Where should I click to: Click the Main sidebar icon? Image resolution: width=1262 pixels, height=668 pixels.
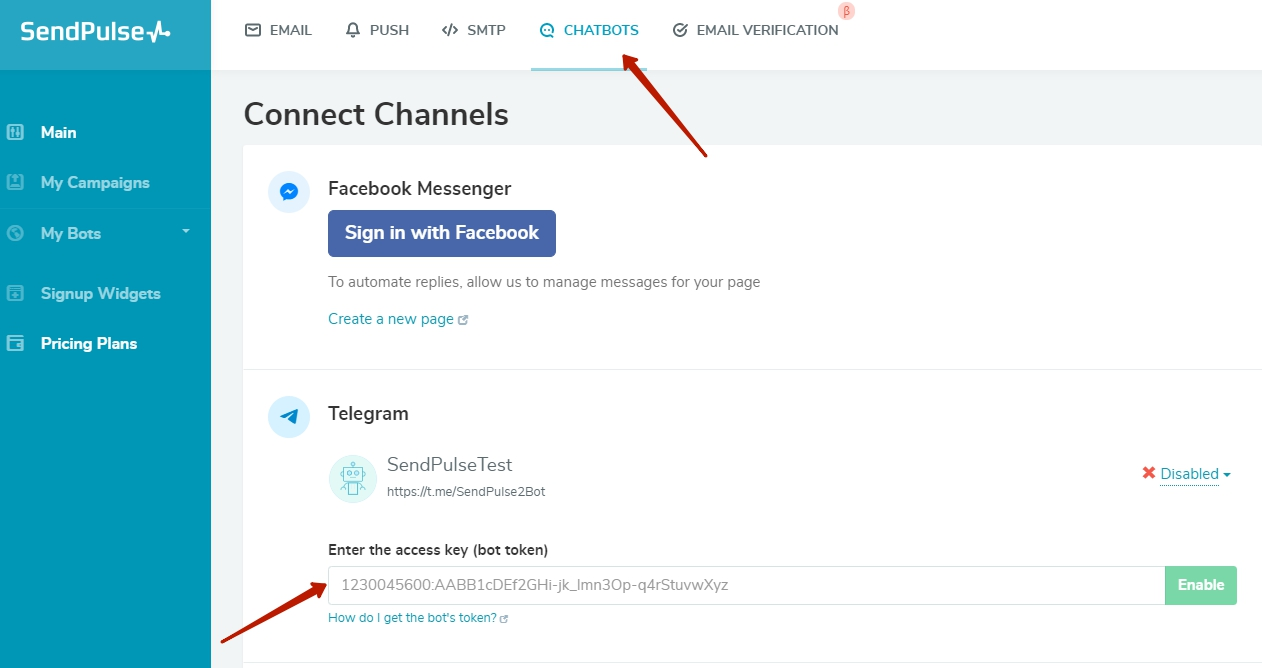[17, 131]
